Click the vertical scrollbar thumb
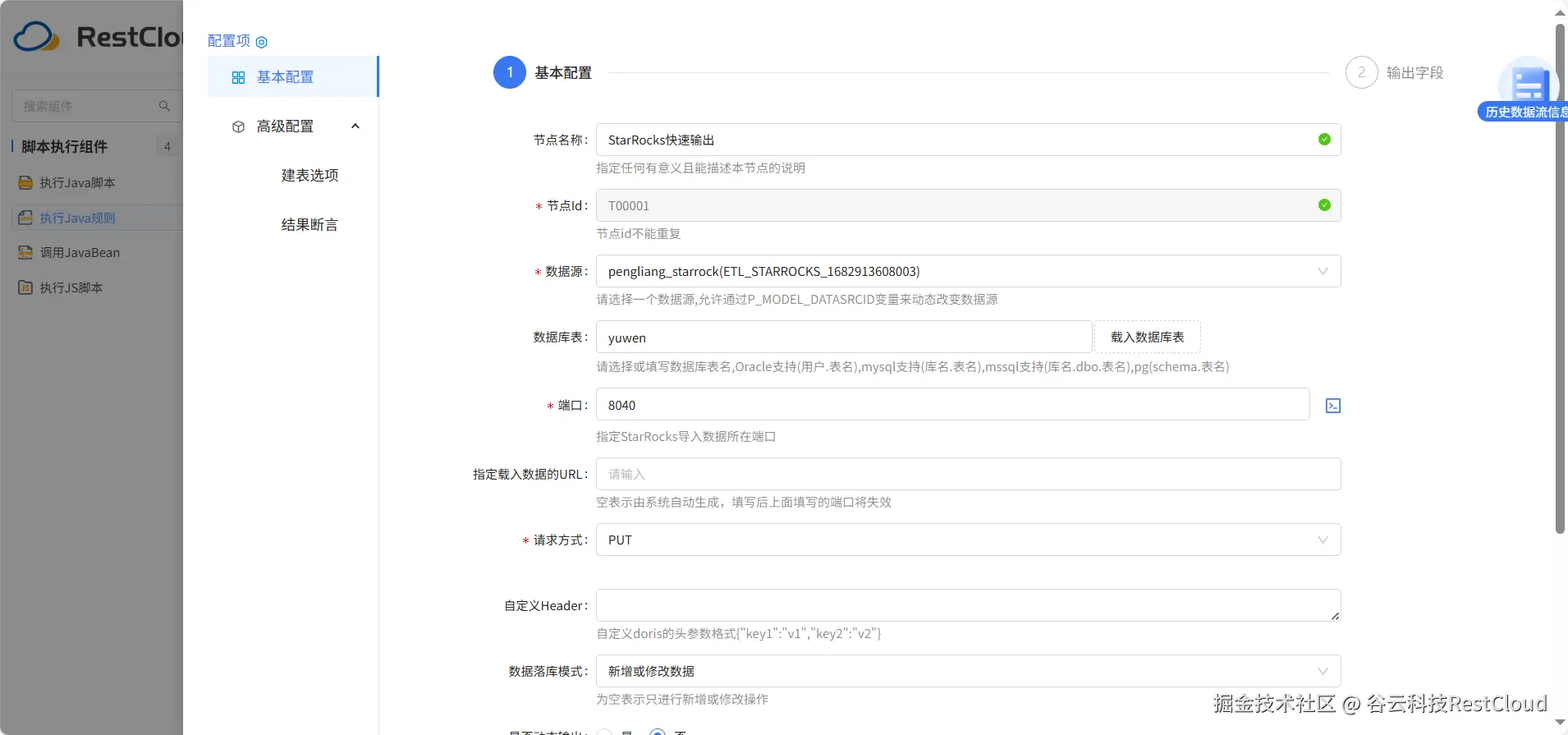 [1560, 279]
